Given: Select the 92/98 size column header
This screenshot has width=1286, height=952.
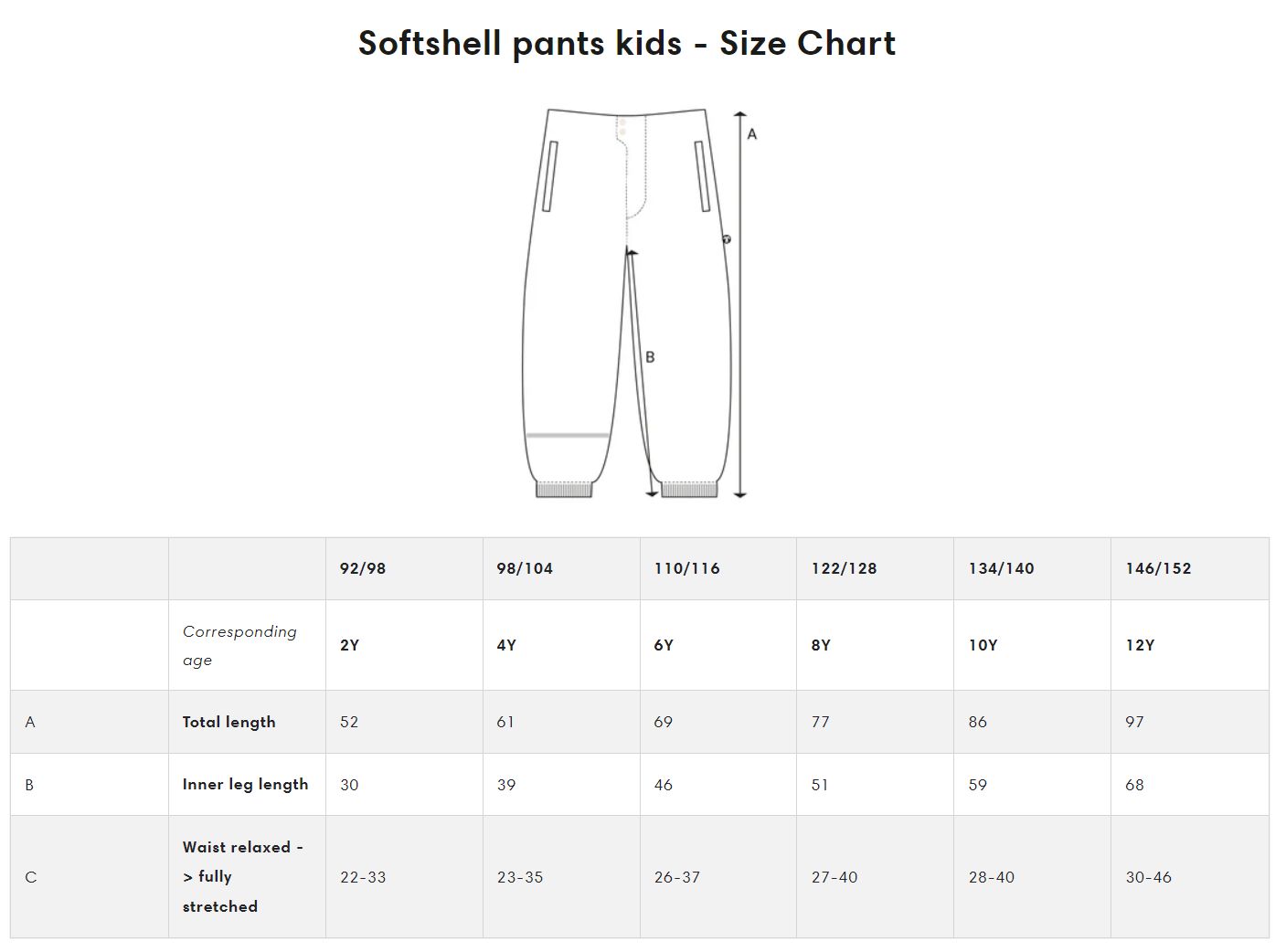Looking at the screenshot, I should pyautogui.click(x=363, y=568).
